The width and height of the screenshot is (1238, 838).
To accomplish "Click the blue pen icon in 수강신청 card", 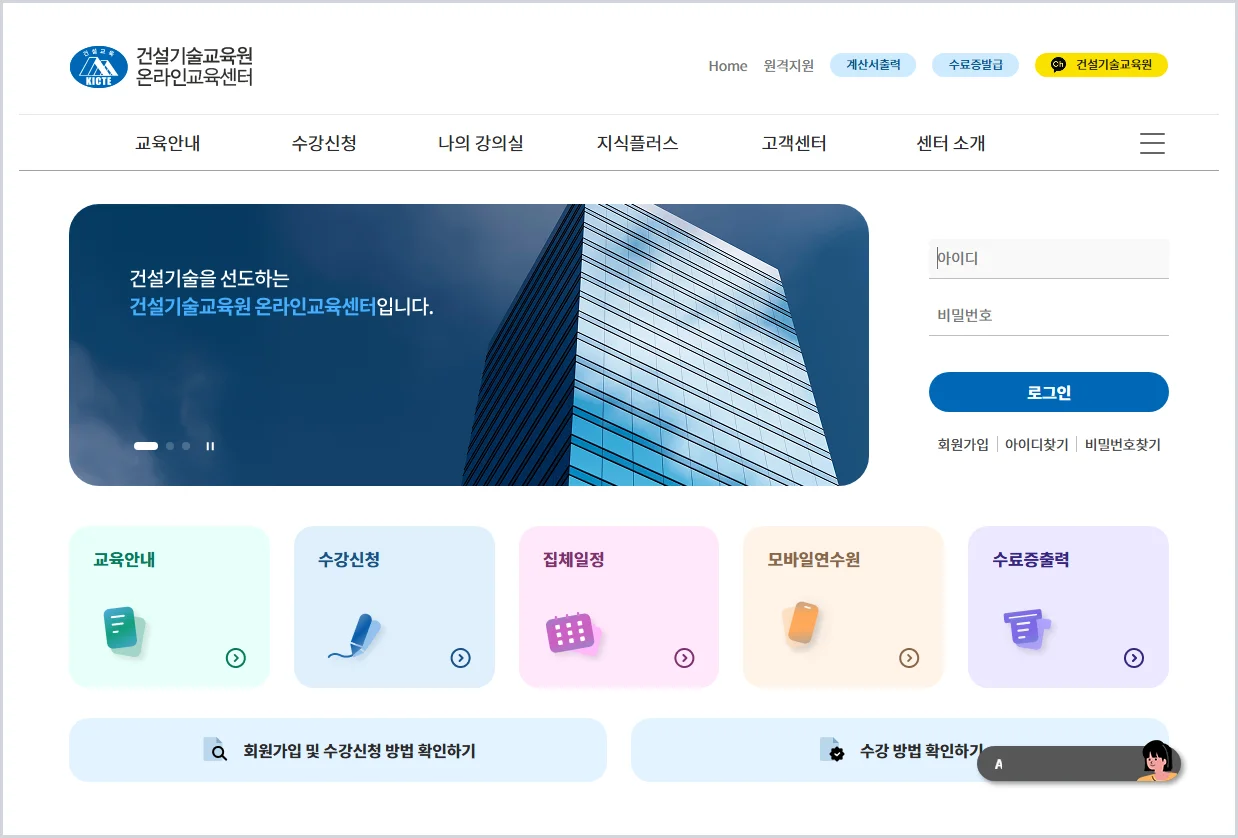I will click(x=355, y=636).
